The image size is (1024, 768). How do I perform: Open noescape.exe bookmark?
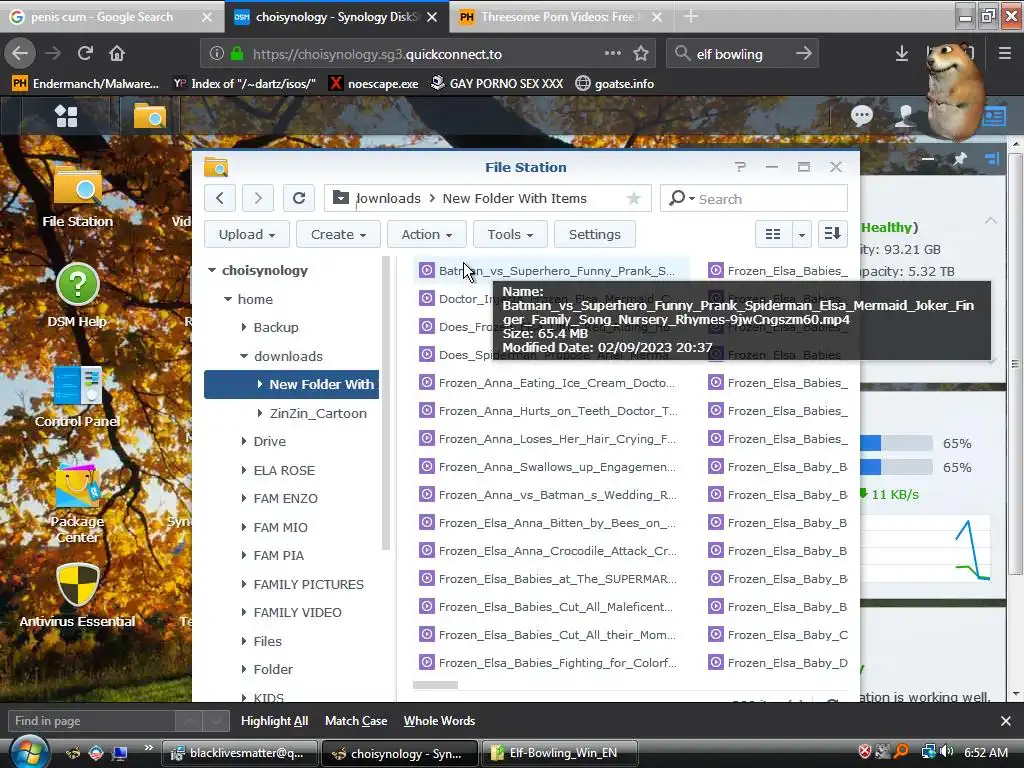[374, 84]
